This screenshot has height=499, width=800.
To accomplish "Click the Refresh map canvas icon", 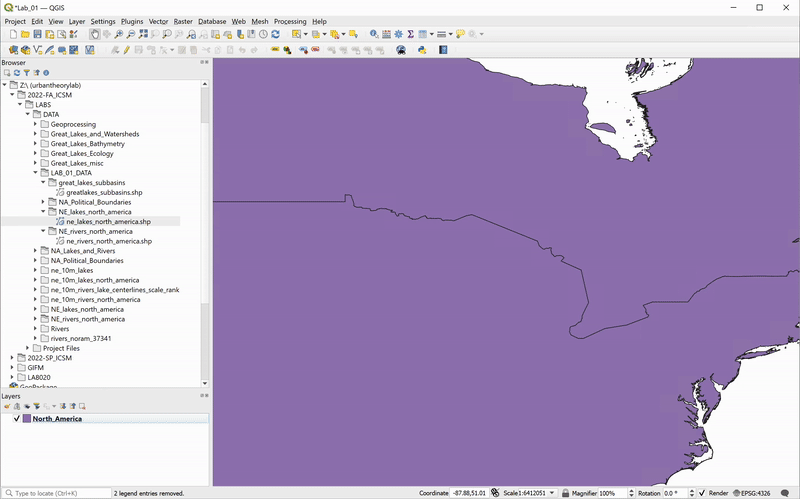I will pos(275,34).
